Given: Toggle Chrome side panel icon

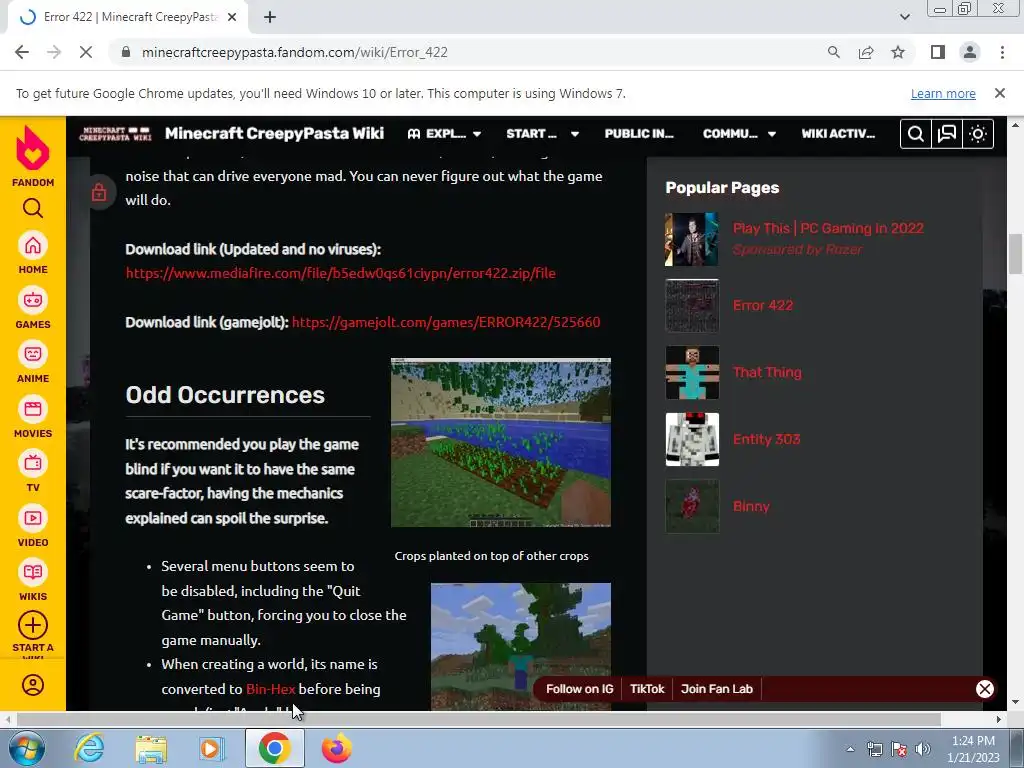Looking at the screenshot, I should point(938,52).
